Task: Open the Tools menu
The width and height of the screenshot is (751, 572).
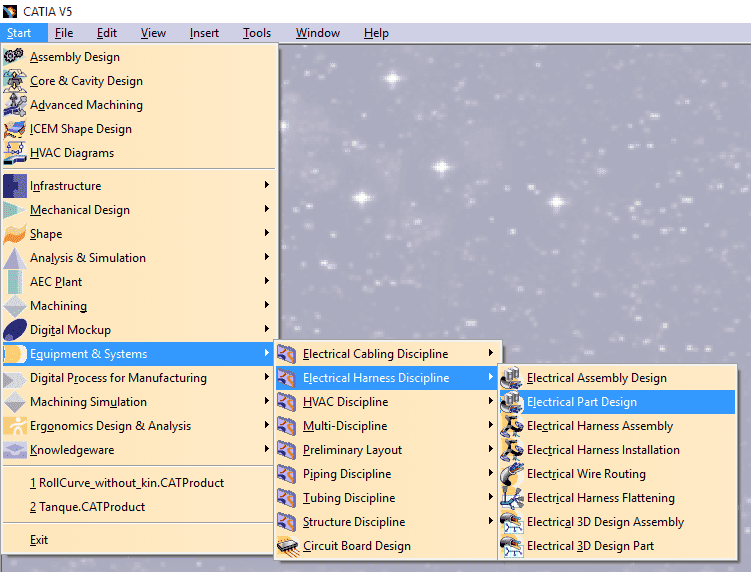Action: pos(257,33)
